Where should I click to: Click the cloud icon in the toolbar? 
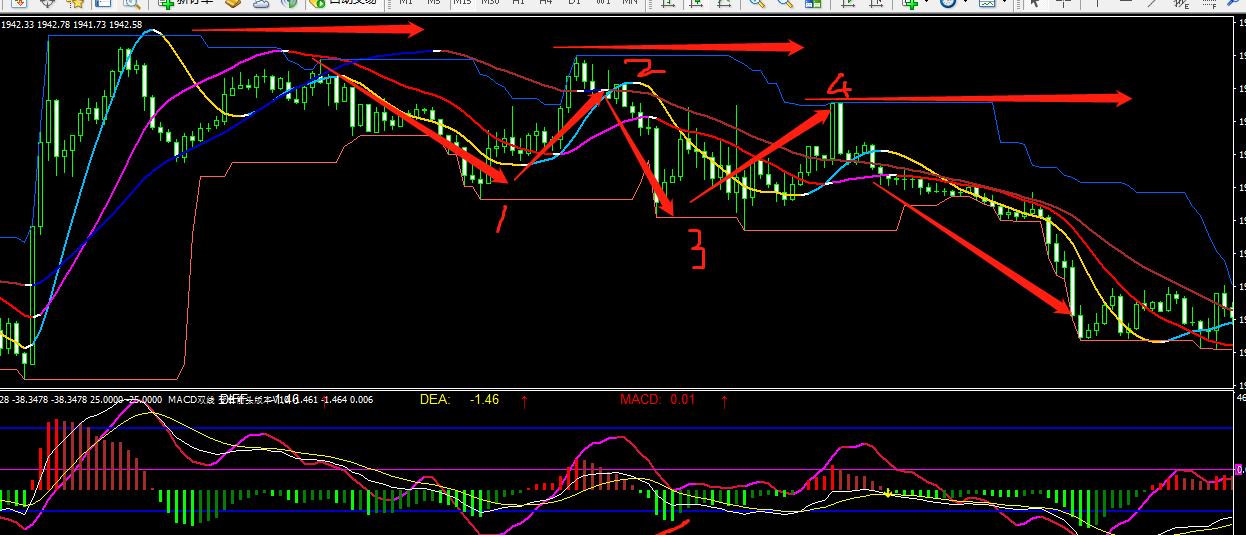click(x=262, y=3)
